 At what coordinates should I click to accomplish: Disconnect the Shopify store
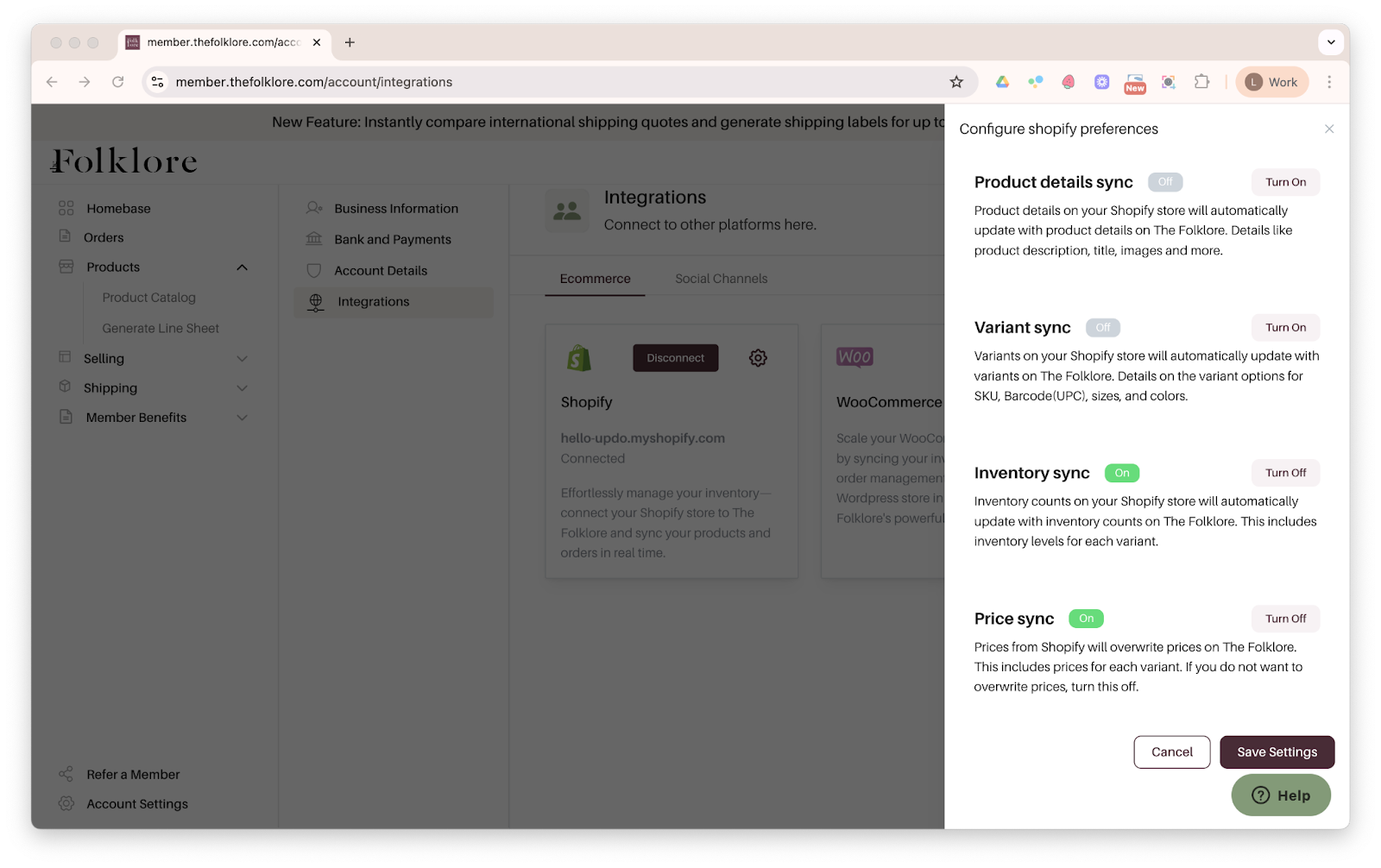point(675,357)
